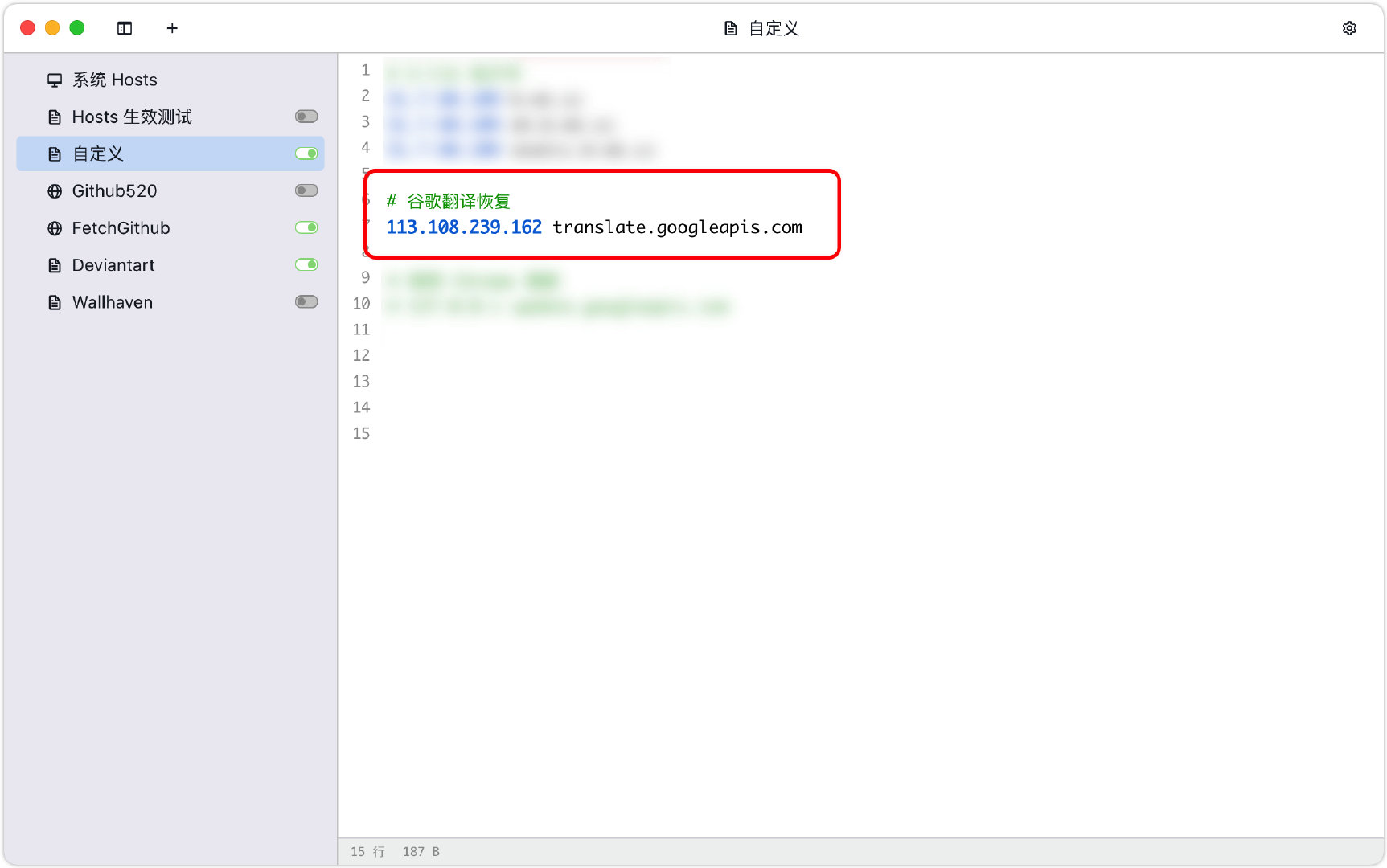
Task: Enable the Wallhaven toggle
Action: pyautogui.click(x=306, y=301)
